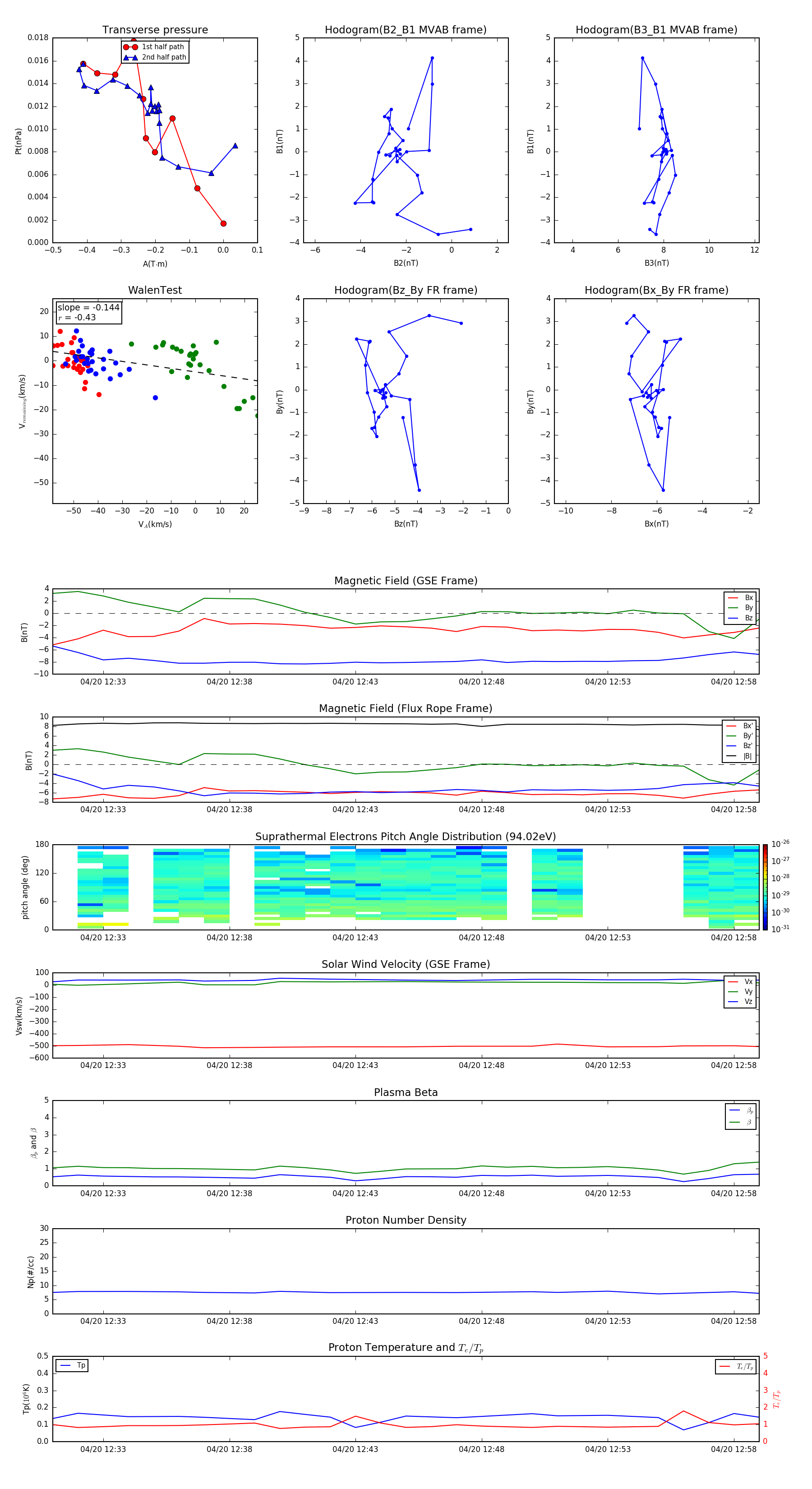Select the '2nd half path' legend entry
812x1489 pixels.
(x=154, y=57)
